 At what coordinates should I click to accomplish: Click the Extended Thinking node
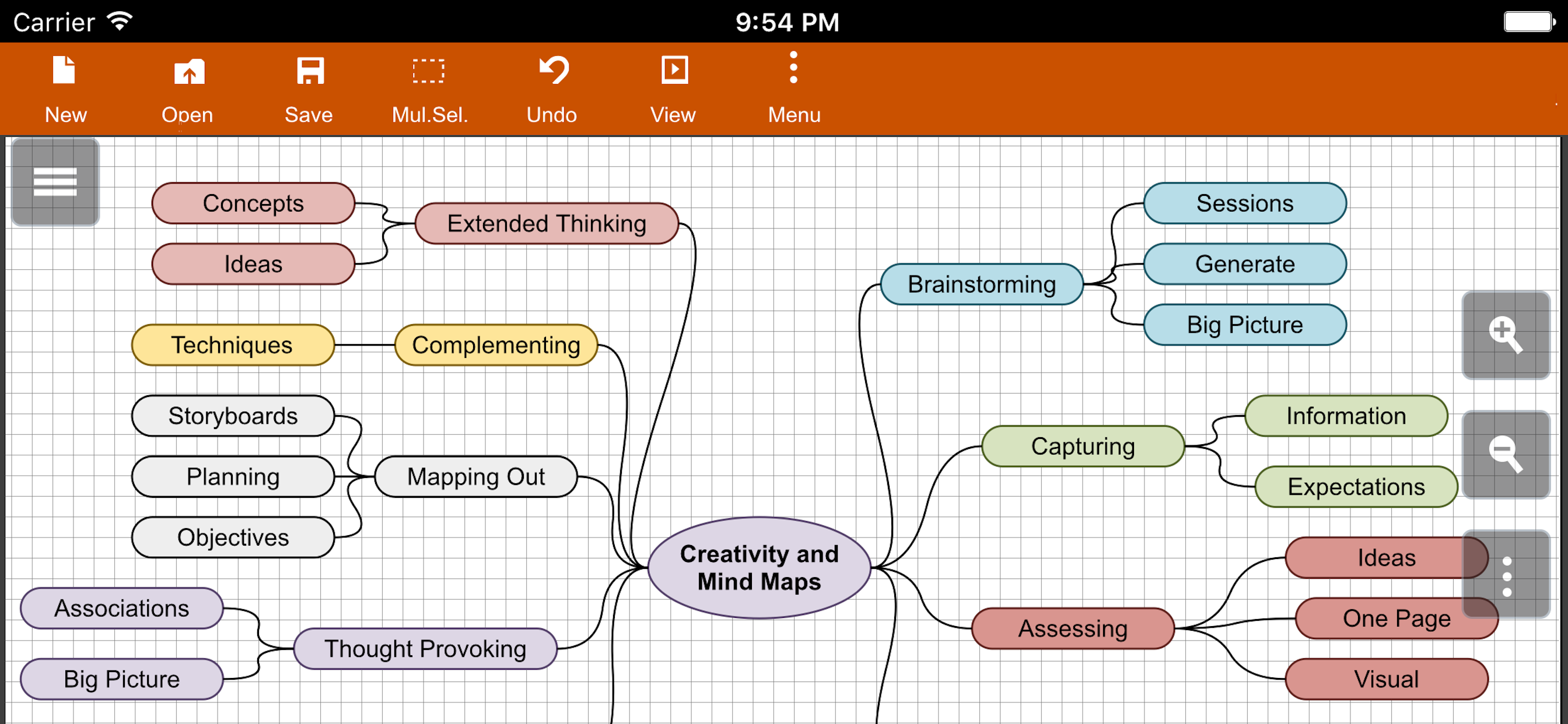point(546,223)
